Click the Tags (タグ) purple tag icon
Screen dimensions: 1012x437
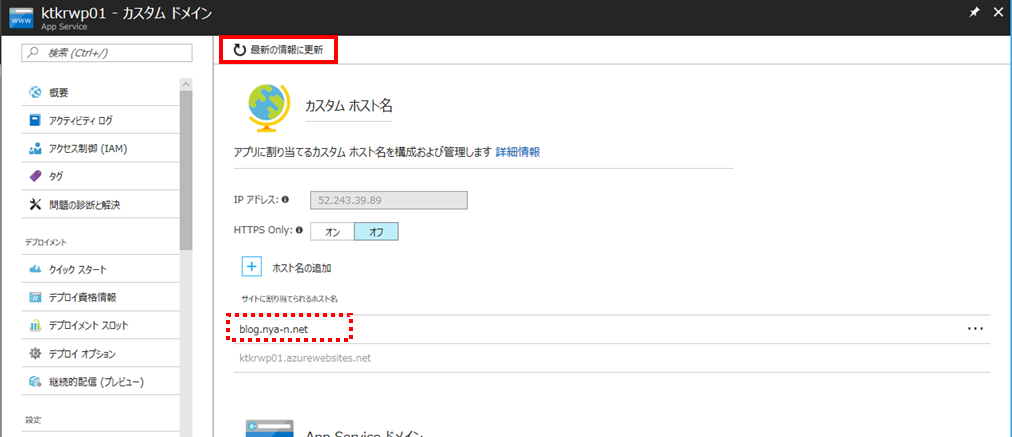[35, 176]
